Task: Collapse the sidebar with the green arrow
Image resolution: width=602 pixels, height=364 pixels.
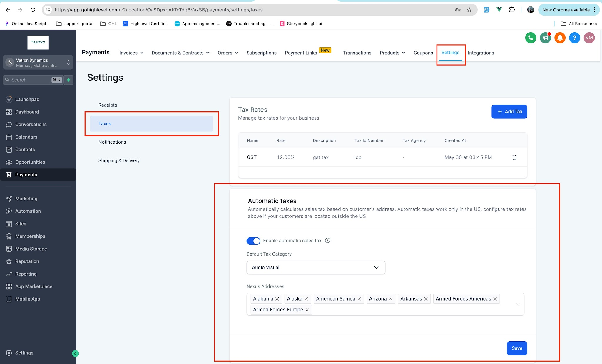Action: point(76,353)
